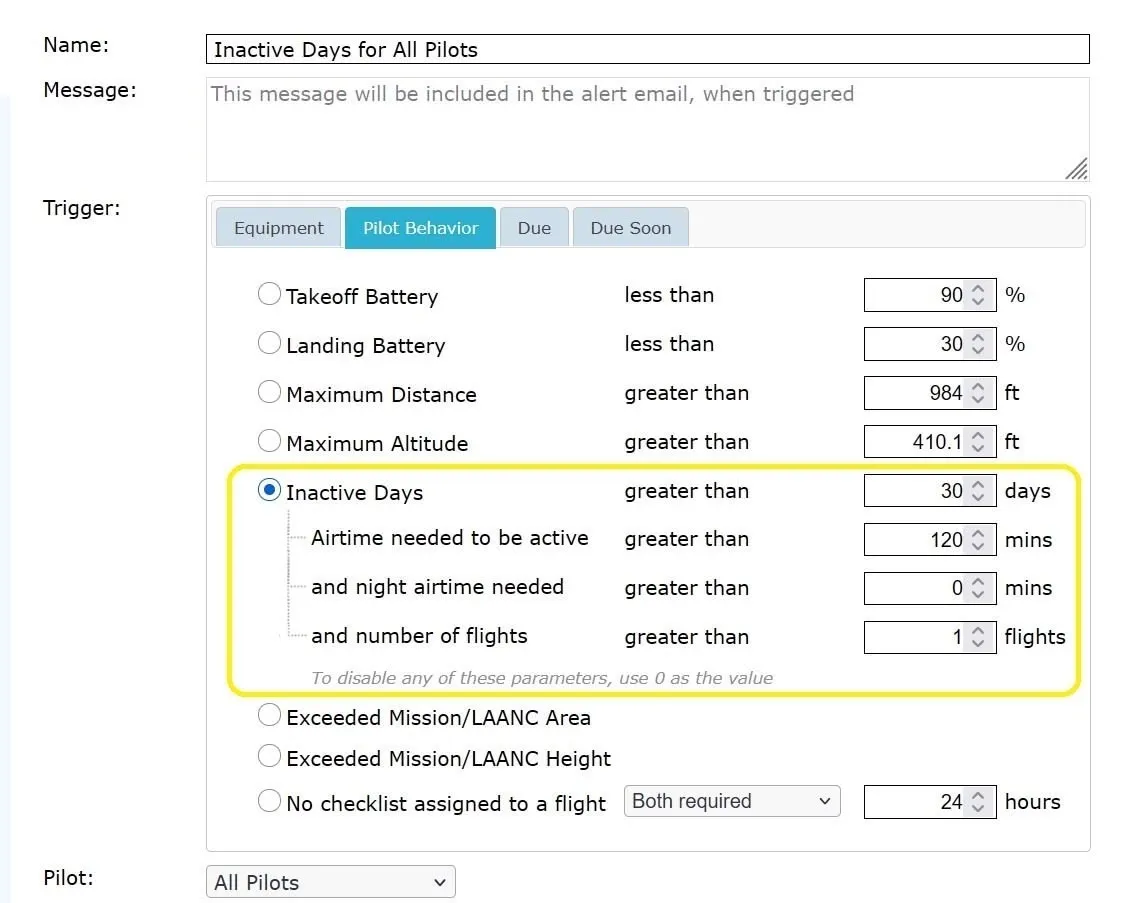Click the Takeoff Battery percent value field
This screenshot has height=903, width=1134.
[x=930, y=295]
